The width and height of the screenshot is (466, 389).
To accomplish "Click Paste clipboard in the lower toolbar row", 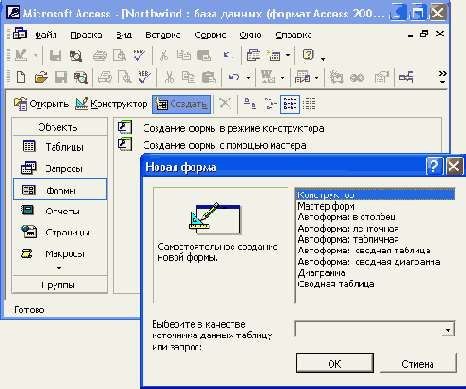I will pyautogui.click(x=209, y=78).
